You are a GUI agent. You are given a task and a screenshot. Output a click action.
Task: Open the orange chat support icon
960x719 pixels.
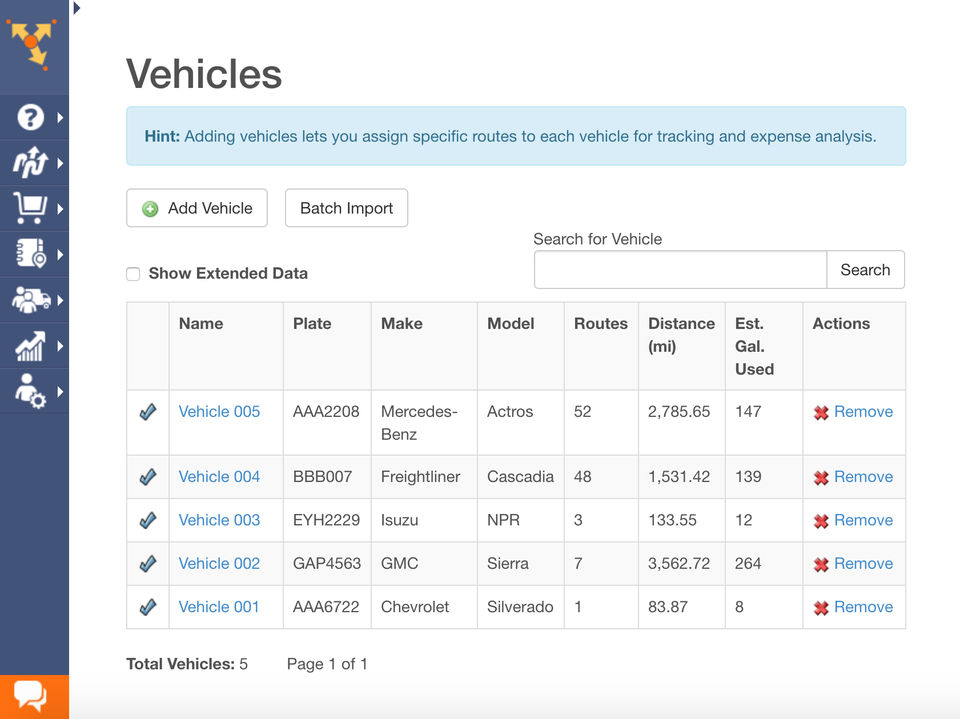30,696
